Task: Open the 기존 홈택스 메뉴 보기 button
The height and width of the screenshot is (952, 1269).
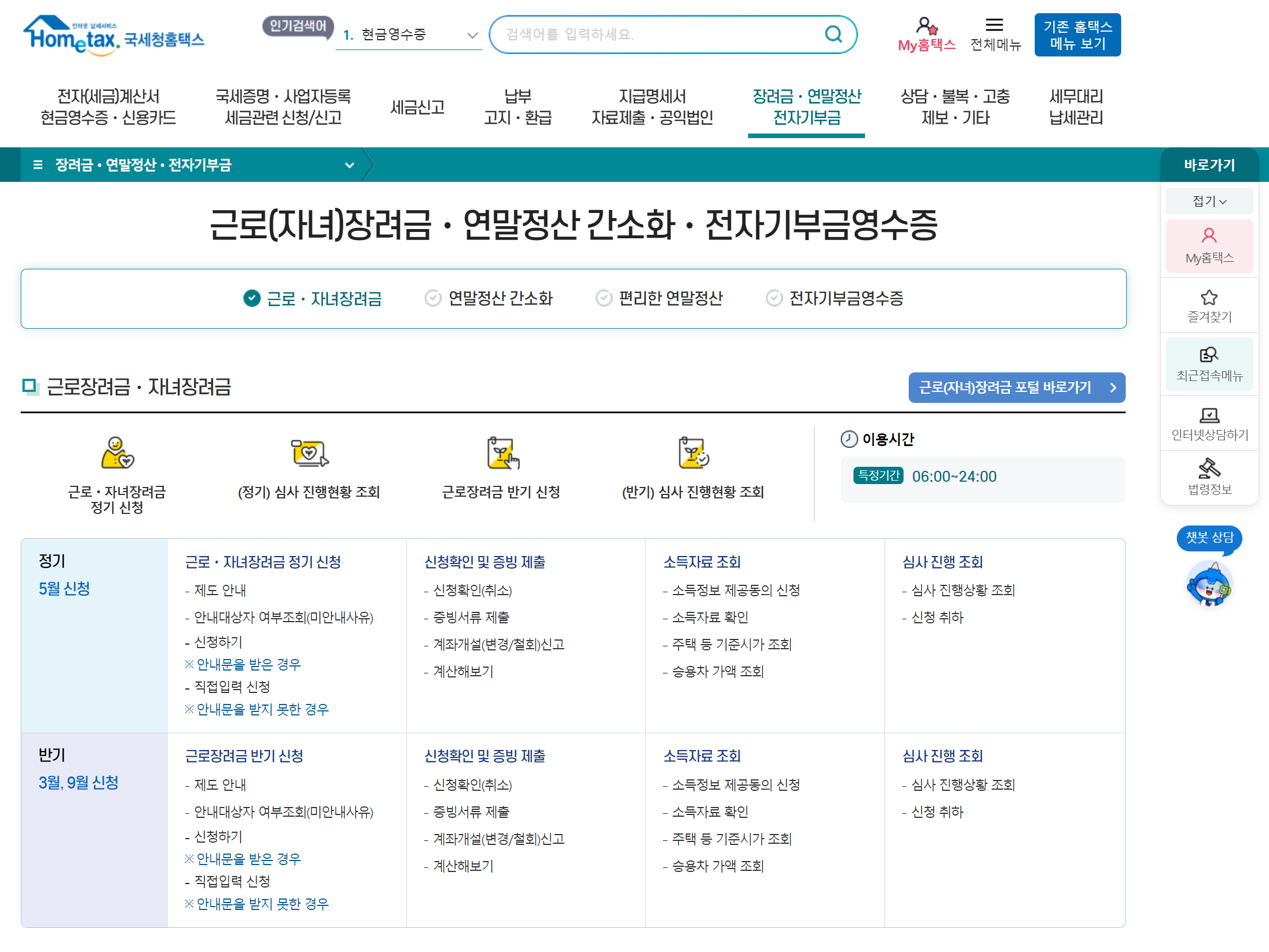Action: click(1077, 35)
